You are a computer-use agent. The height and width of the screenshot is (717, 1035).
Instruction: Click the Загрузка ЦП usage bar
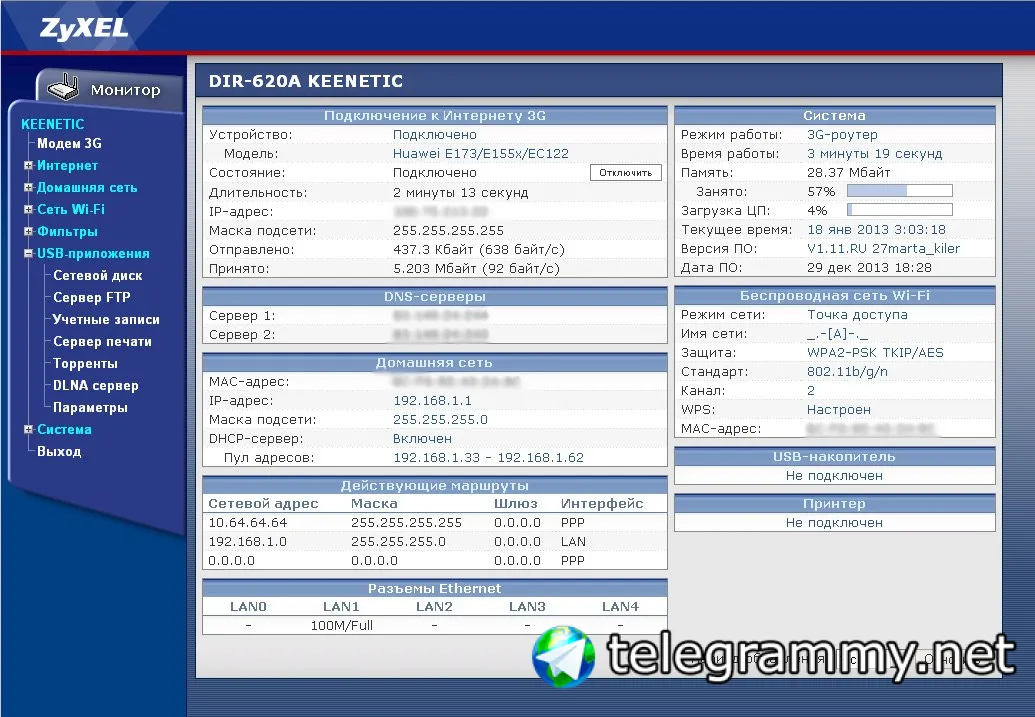pyautogui.click(x=900, y=210)
